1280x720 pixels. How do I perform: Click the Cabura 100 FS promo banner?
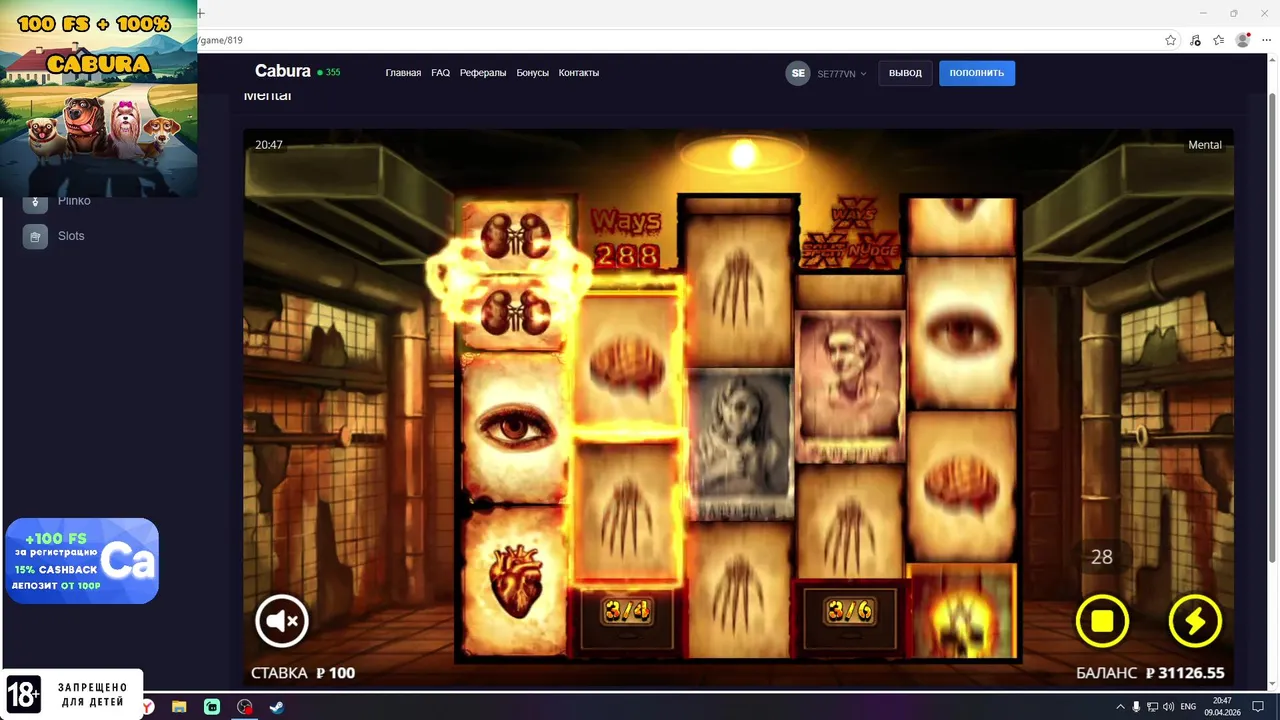(99, 98)
